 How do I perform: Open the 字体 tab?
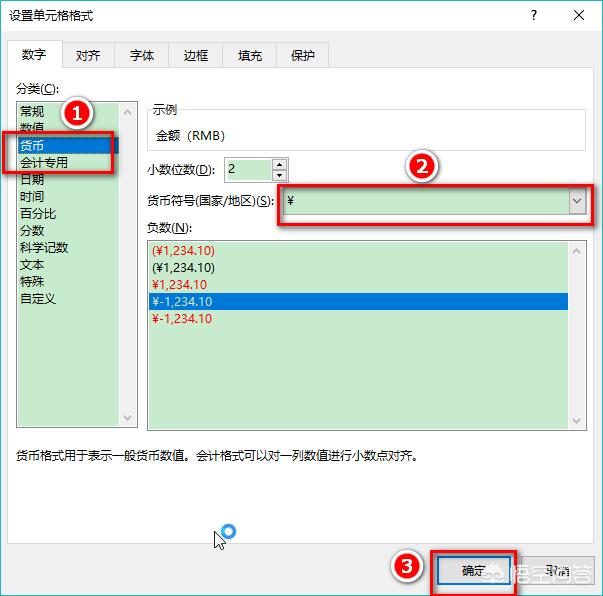click(142, 55)
